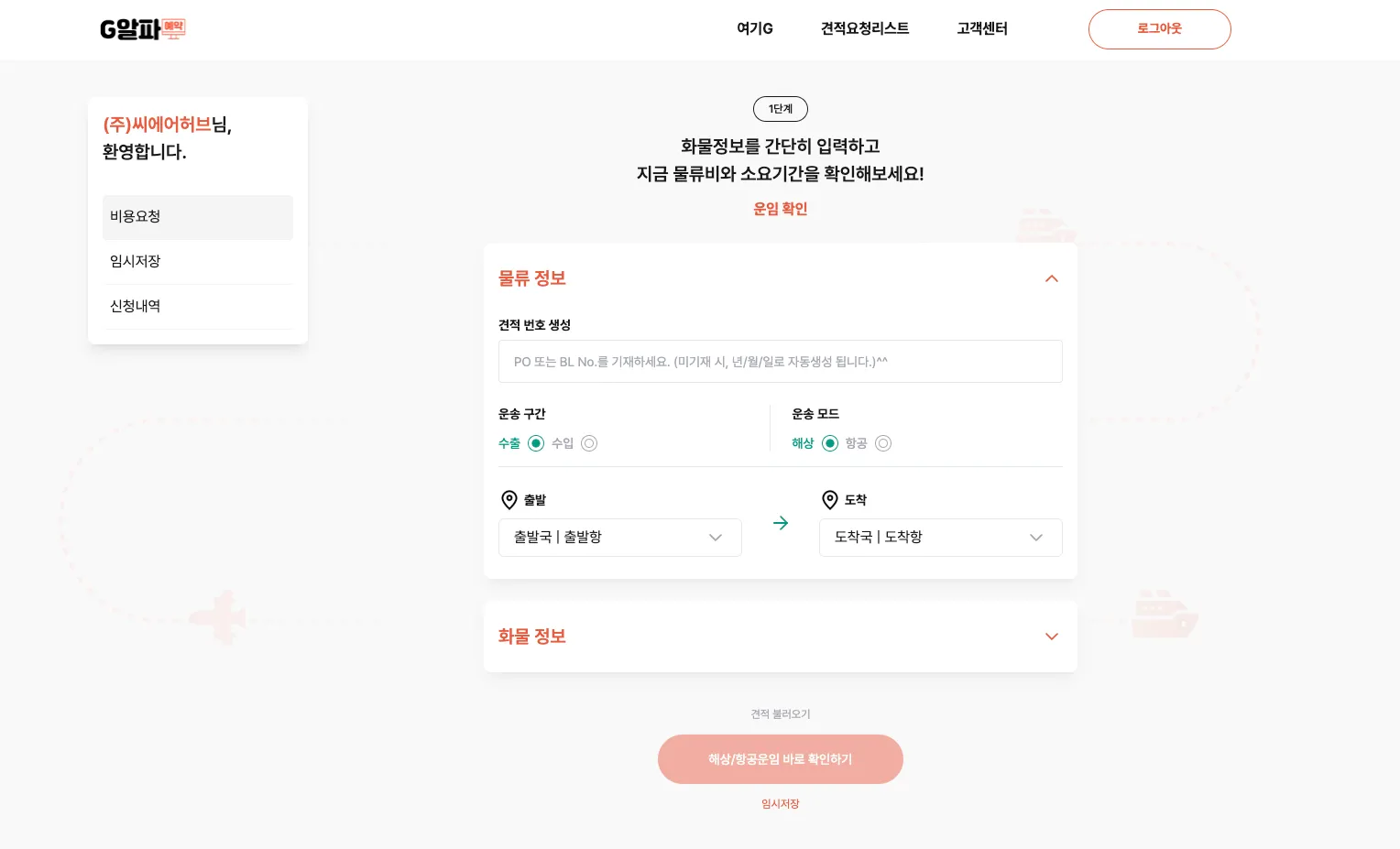Image resolution: width=1400 pixels, height=849 pixels.
Task: Select the 항공 transport mode
Action: point(883,443)
